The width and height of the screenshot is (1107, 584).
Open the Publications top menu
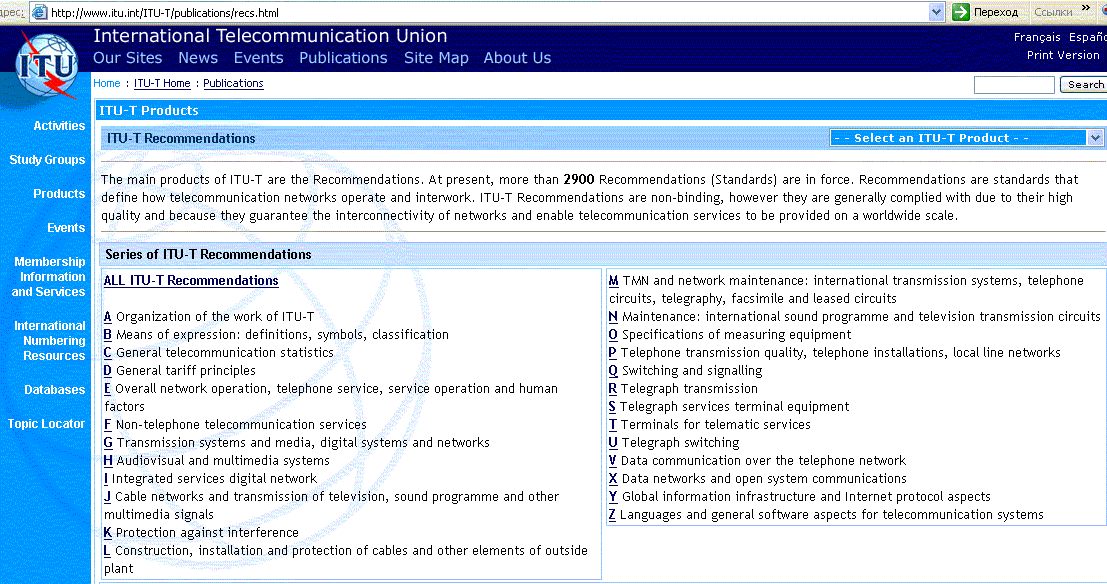[x=343, y=58]
